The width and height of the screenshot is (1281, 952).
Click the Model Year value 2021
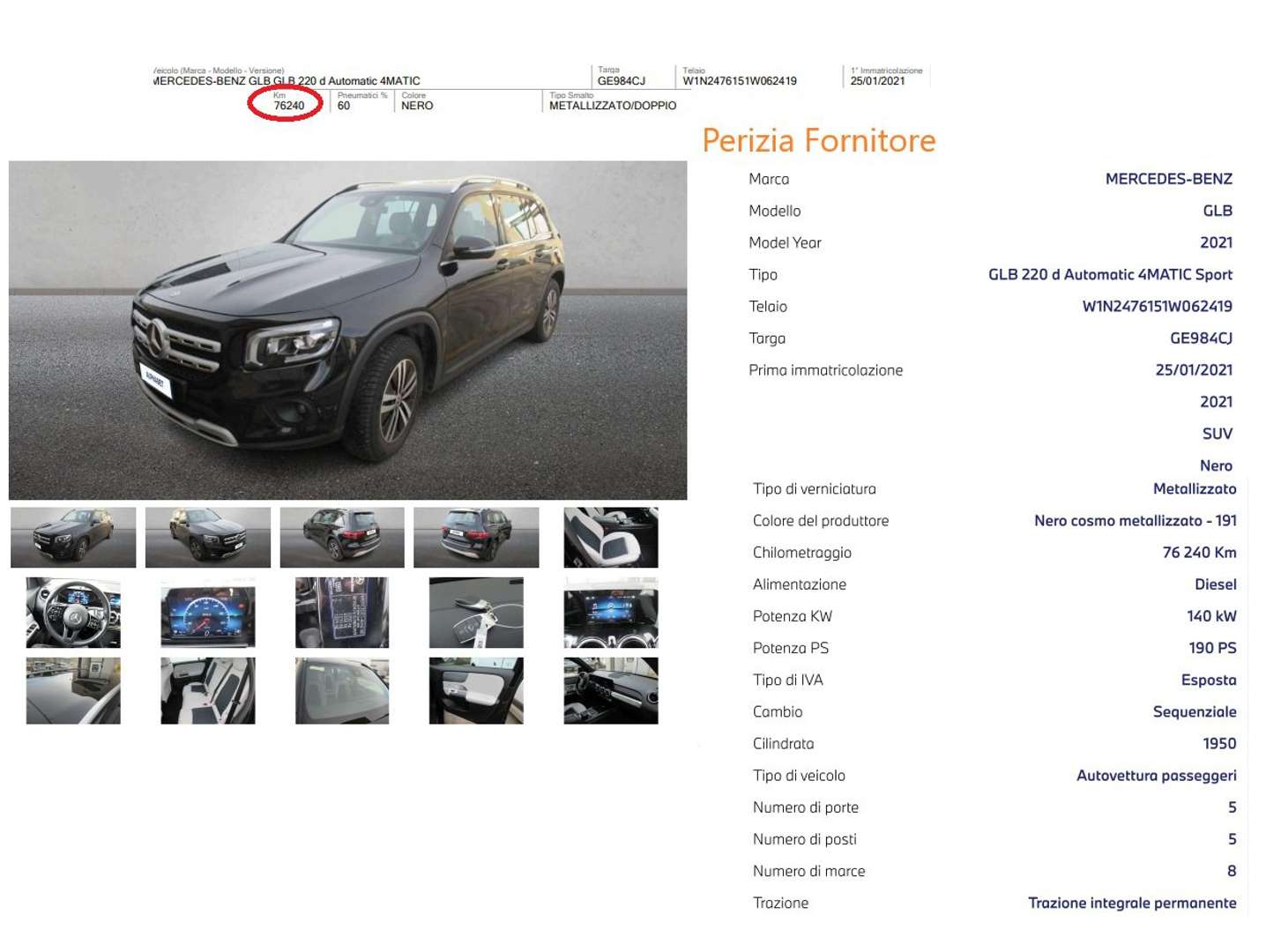pos(1216,242)
